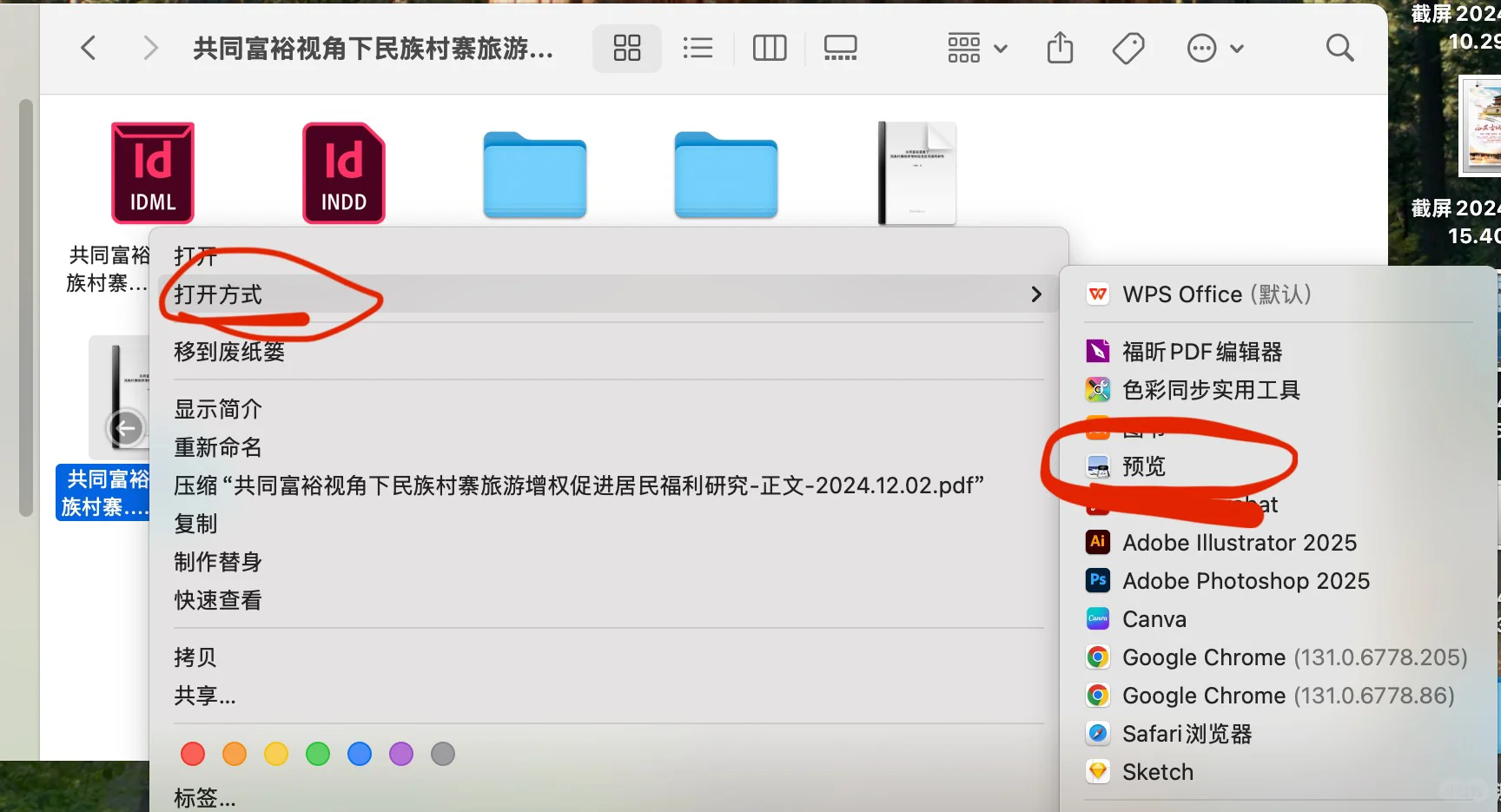Screen dimensions: 1501x812
Task: Open the file with Adobe Illustrator 2025
Action: 1240,542
